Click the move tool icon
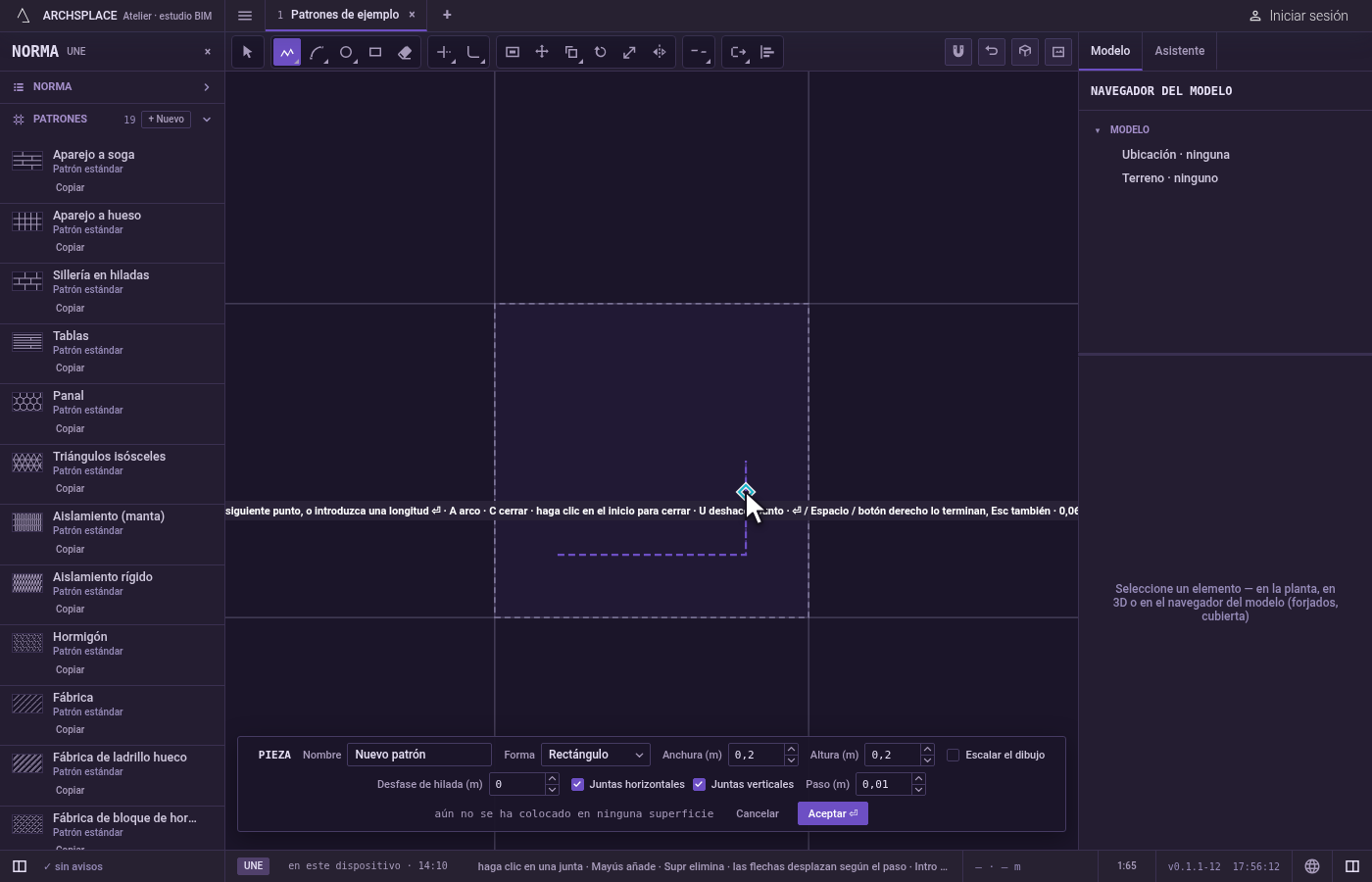Viewport: 1372px width, 882px height. pos(542,52)
